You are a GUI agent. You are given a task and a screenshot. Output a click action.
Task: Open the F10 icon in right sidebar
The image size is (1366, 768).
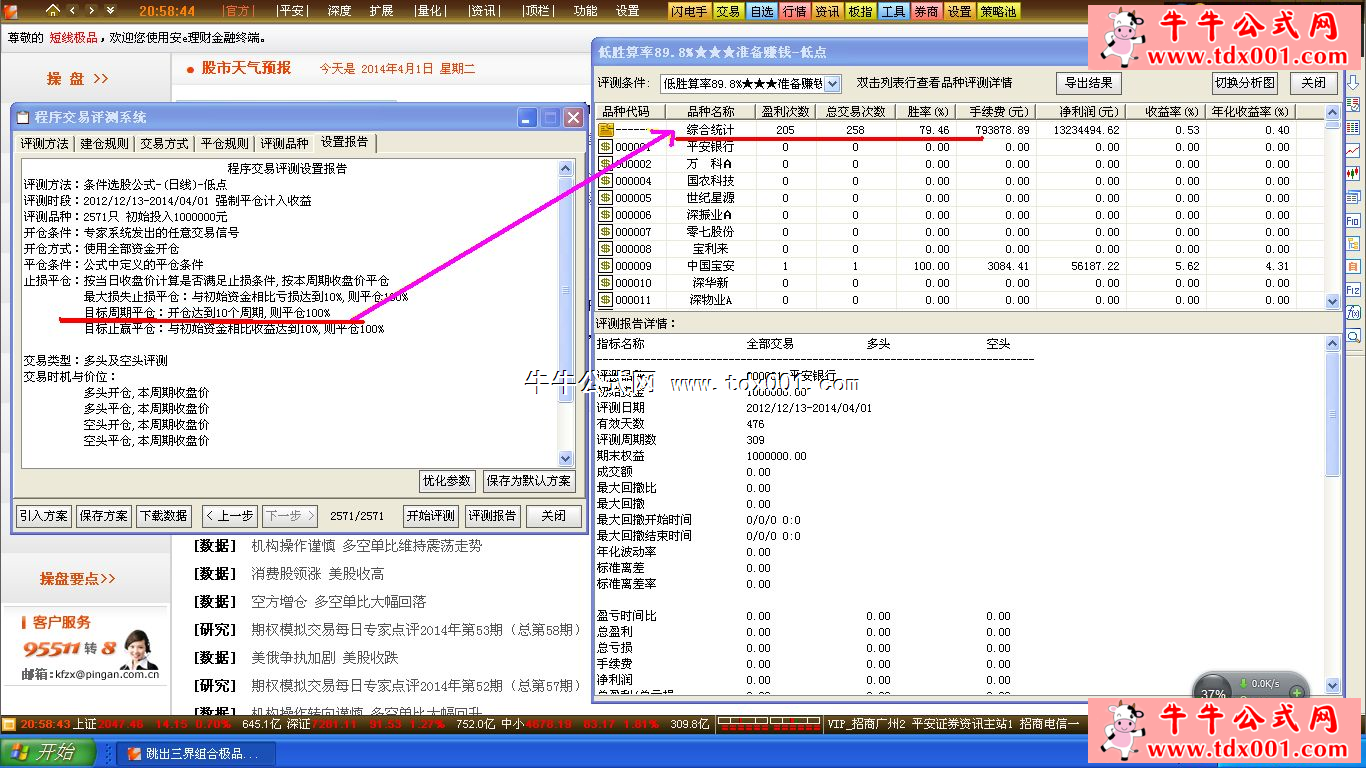(x=1353, y=220)
